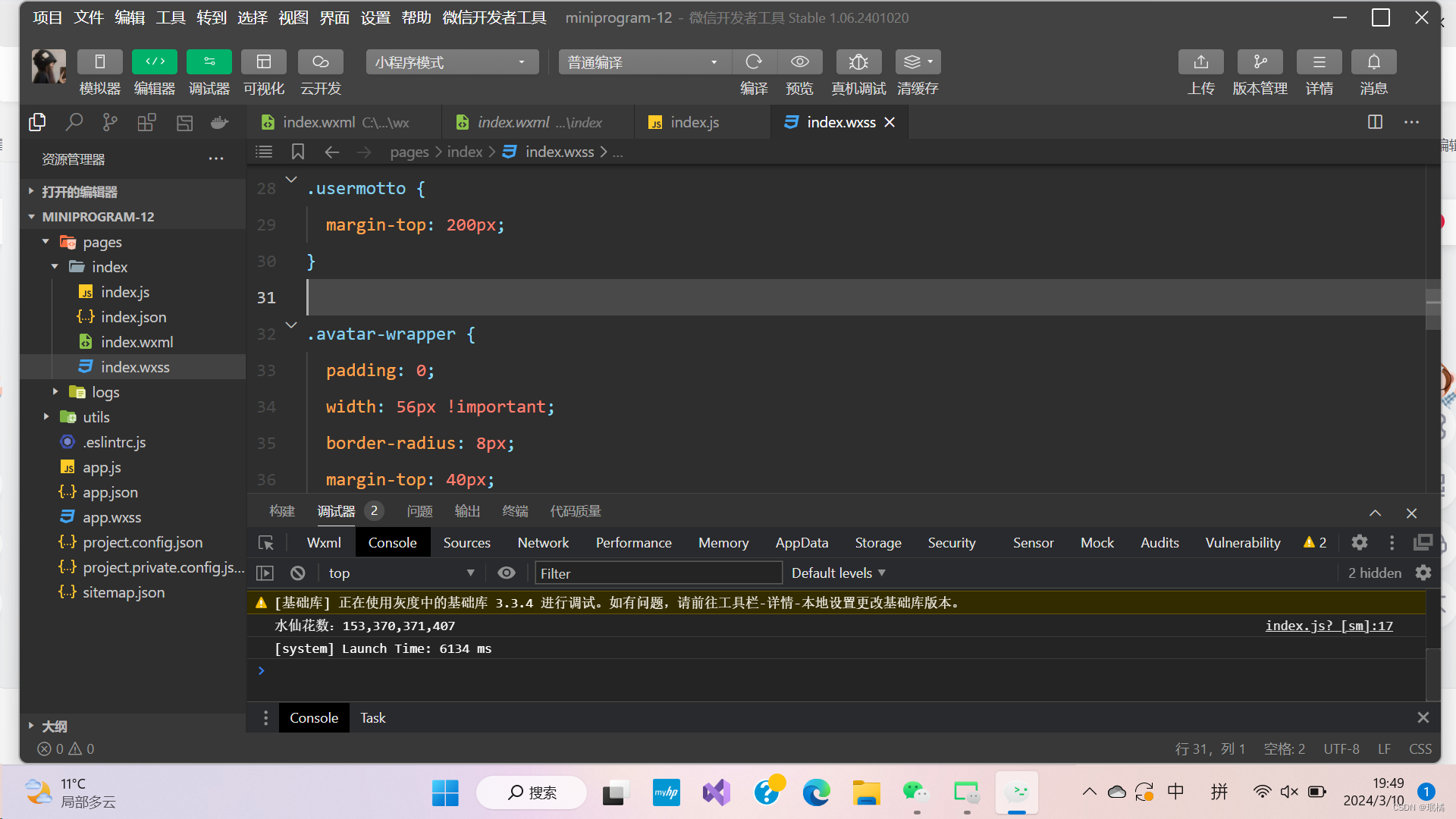Open the 工具 menu
1456x819 pixels.
[x=171, y=17]
